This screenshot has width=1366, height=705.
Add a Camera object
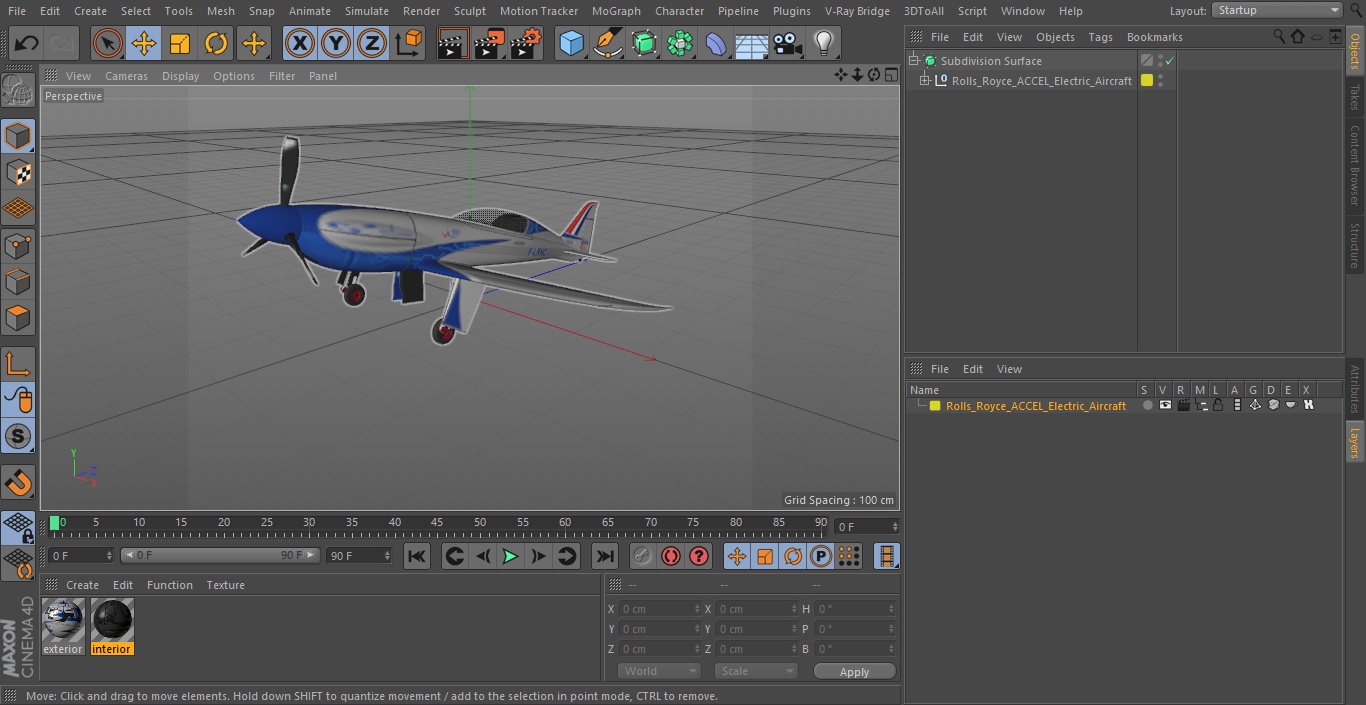coord(788,43)
